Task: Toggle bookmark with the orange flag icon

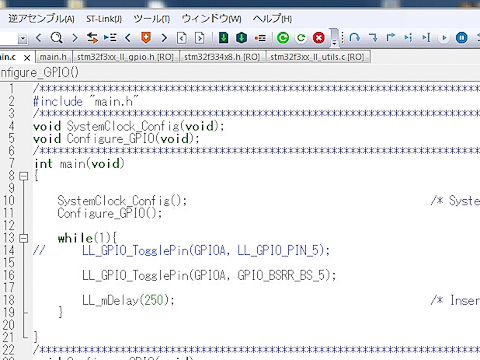Action: pos(146,38)
